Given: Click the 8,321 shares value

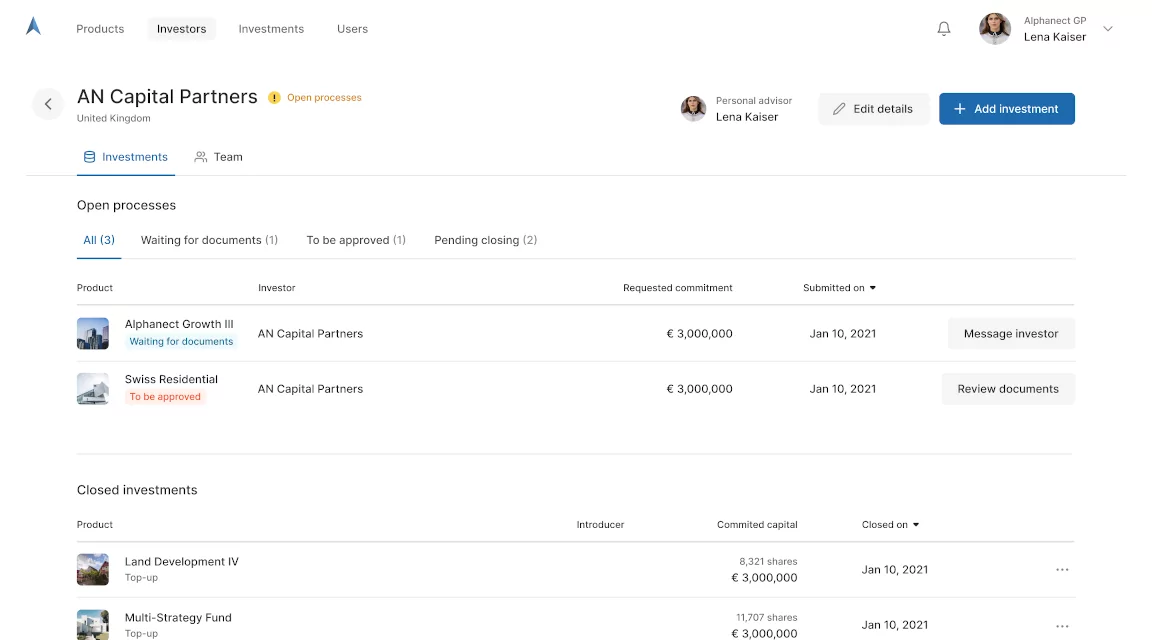Looking at the screenshot, I should (768, 561).
